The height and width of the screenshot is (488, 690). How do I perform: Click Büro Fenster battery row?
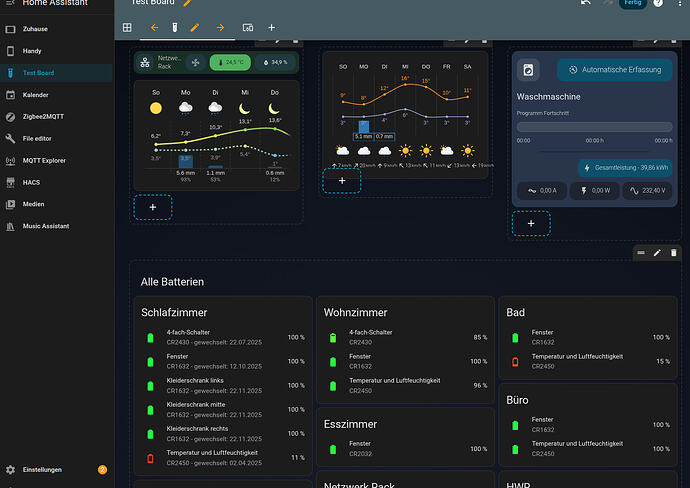pyautogui.click(x=588, y=425)
